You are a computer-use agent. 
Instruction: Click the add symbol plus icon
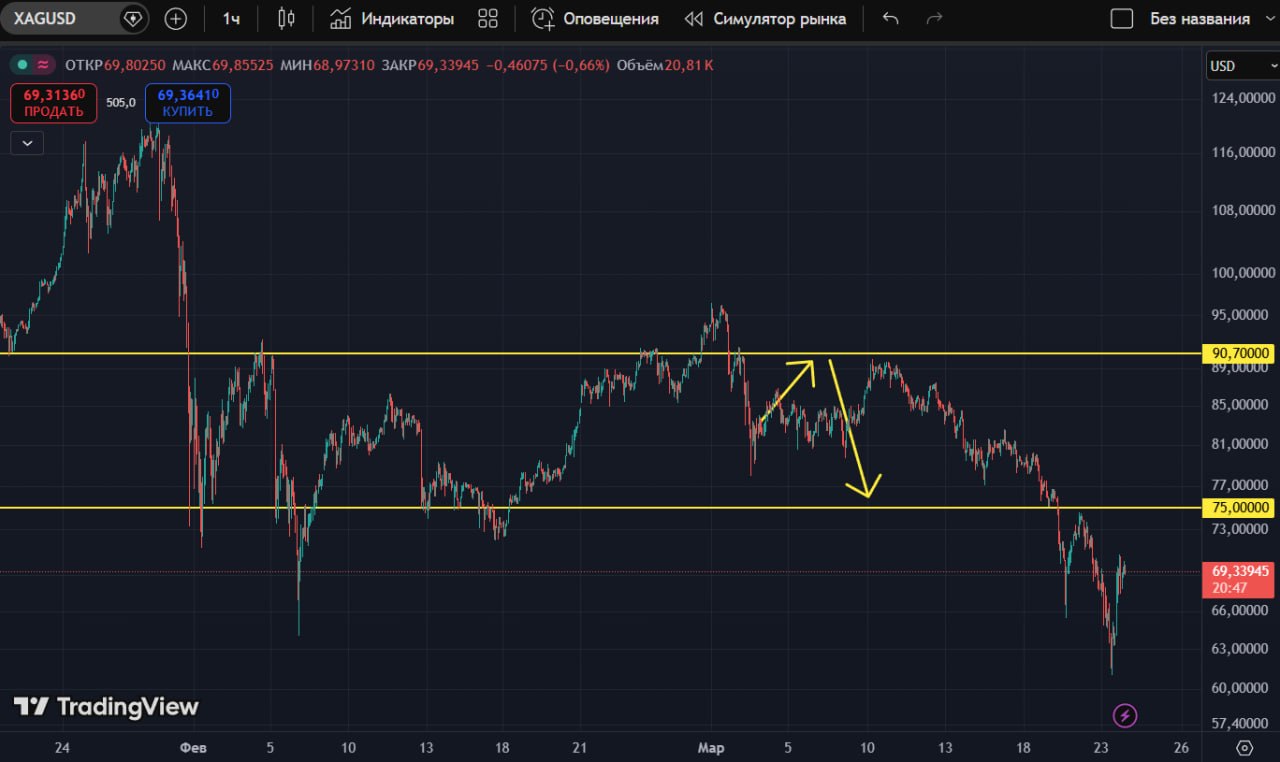point(176,19)
